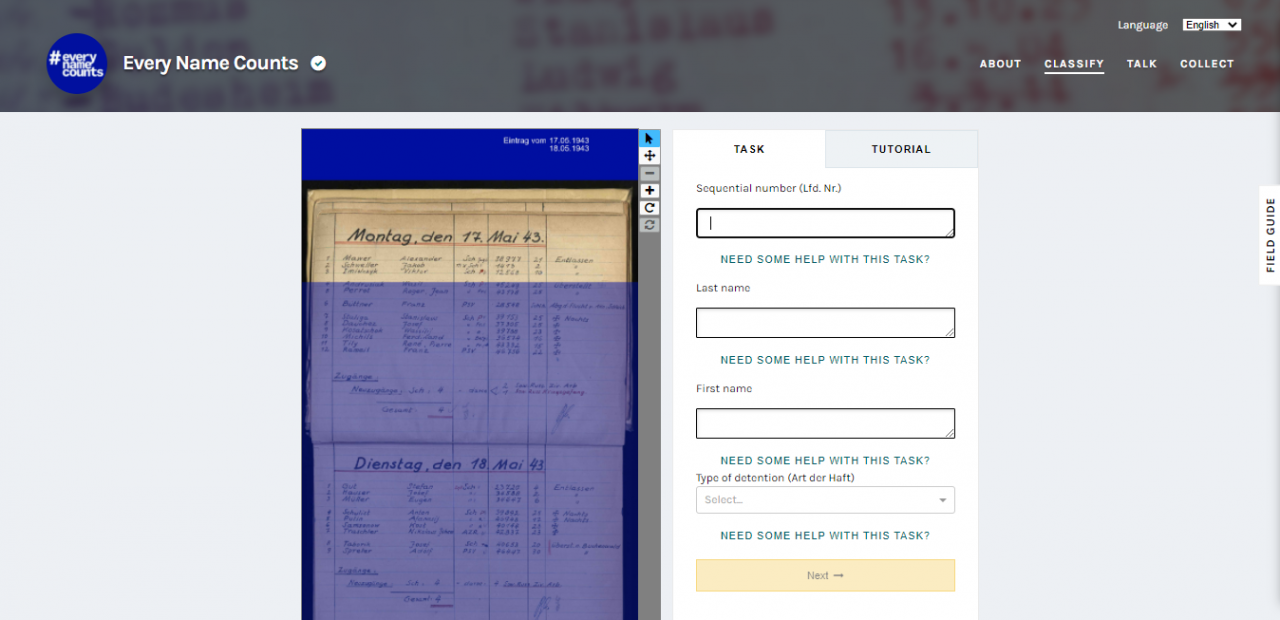Open the TALK page

pos(1141,64)
